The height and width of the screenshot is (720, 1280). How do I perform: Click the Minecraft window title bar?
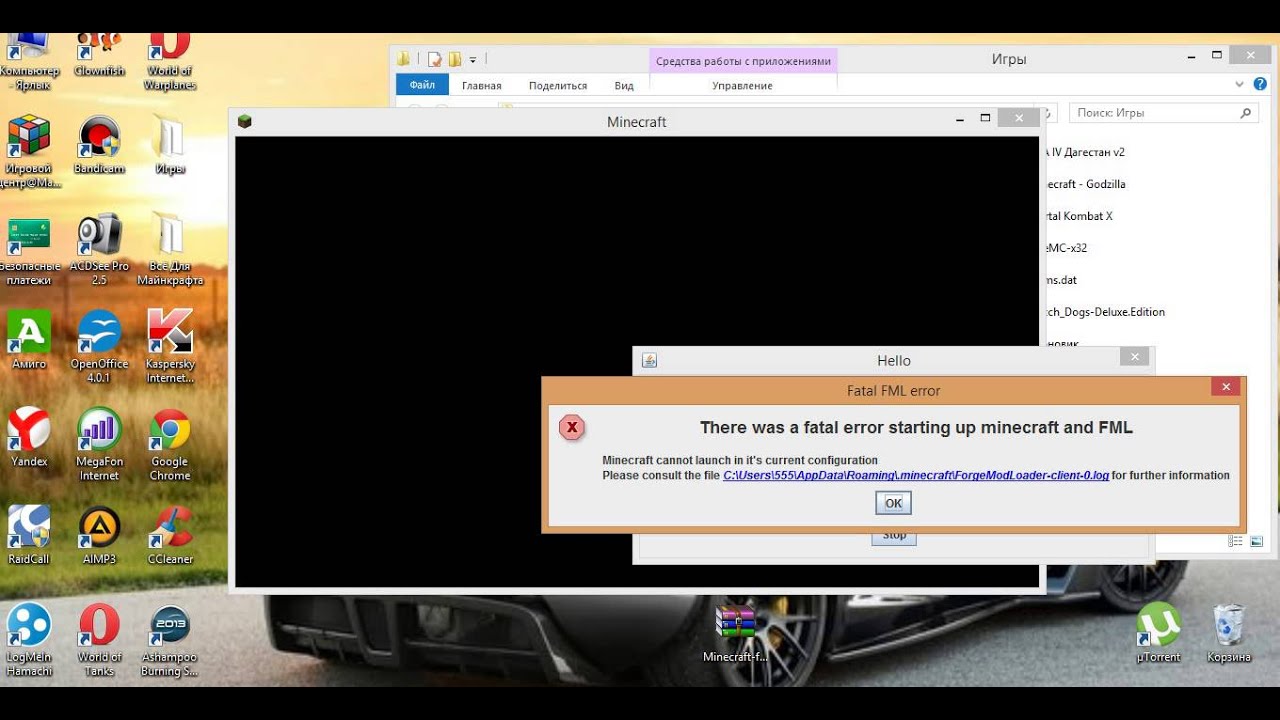coord(636,122)
